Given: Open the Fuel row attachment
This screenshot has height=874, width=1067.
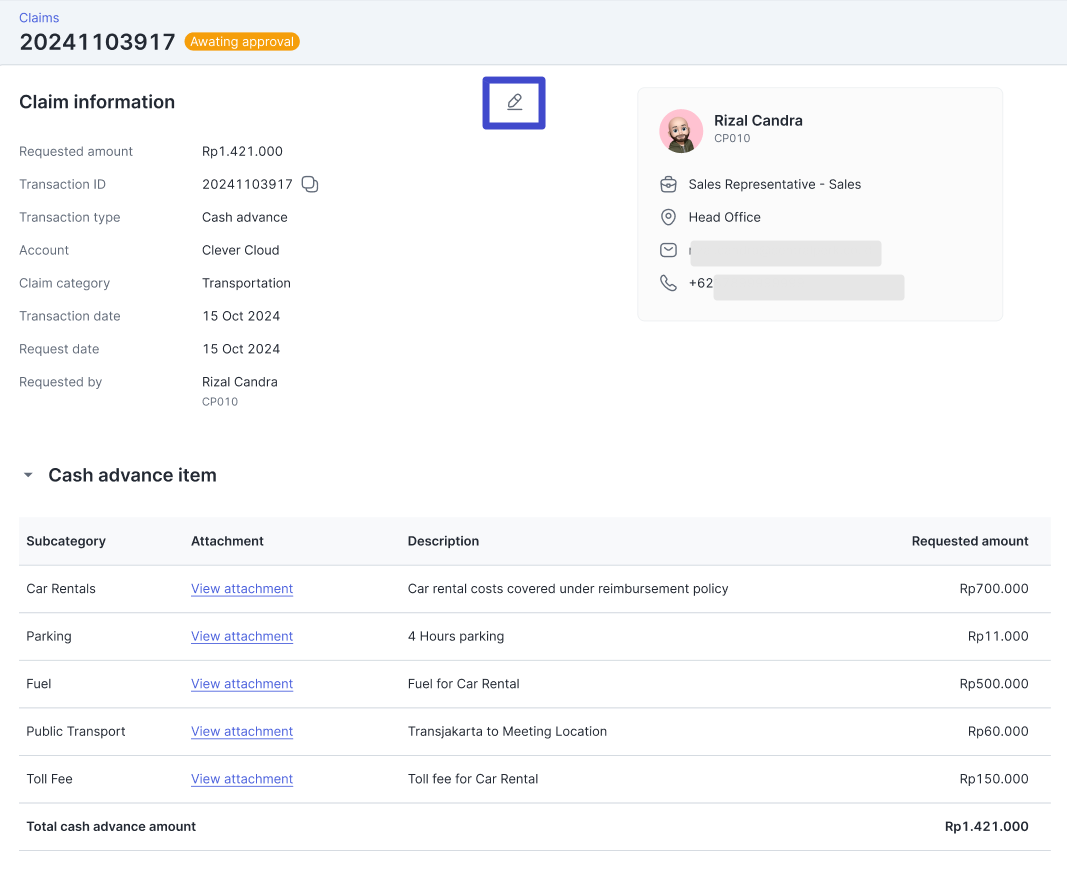Looking at the screenshot, I should click(x=242, y=684).
